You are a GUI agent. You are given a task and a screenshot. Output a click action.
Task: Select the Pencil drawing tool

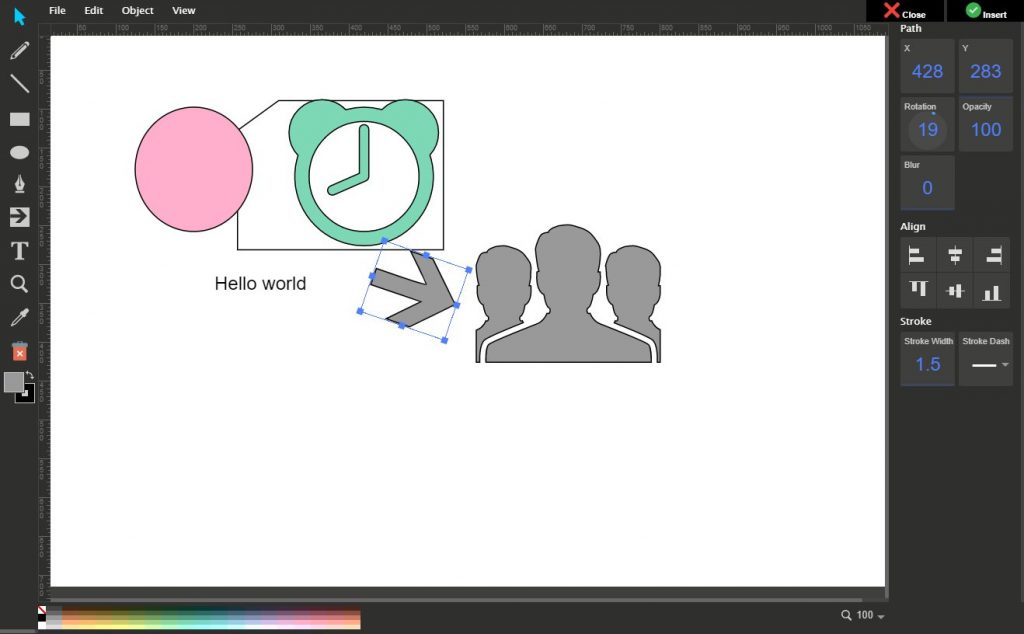click(x=19, y=50)
